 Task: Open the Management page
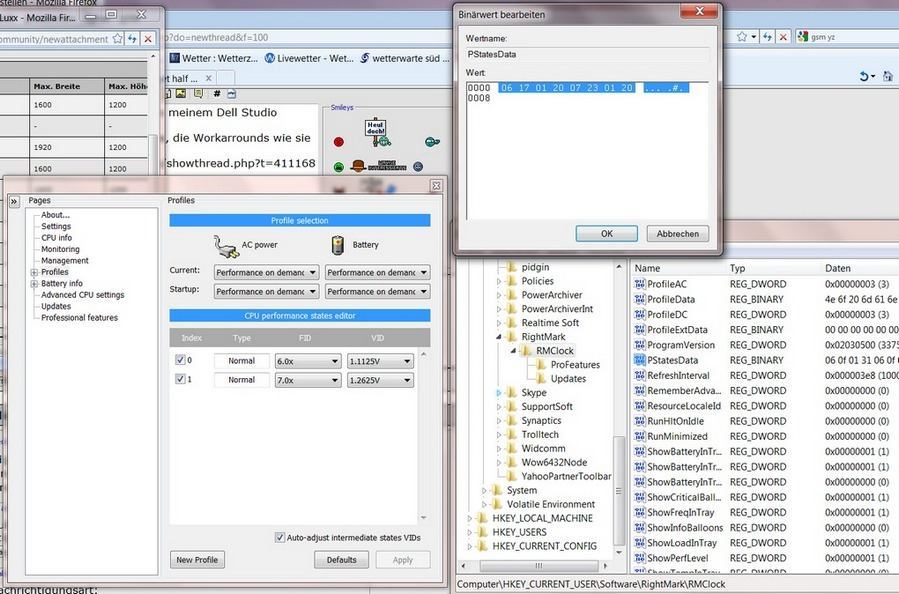point(65,260)
